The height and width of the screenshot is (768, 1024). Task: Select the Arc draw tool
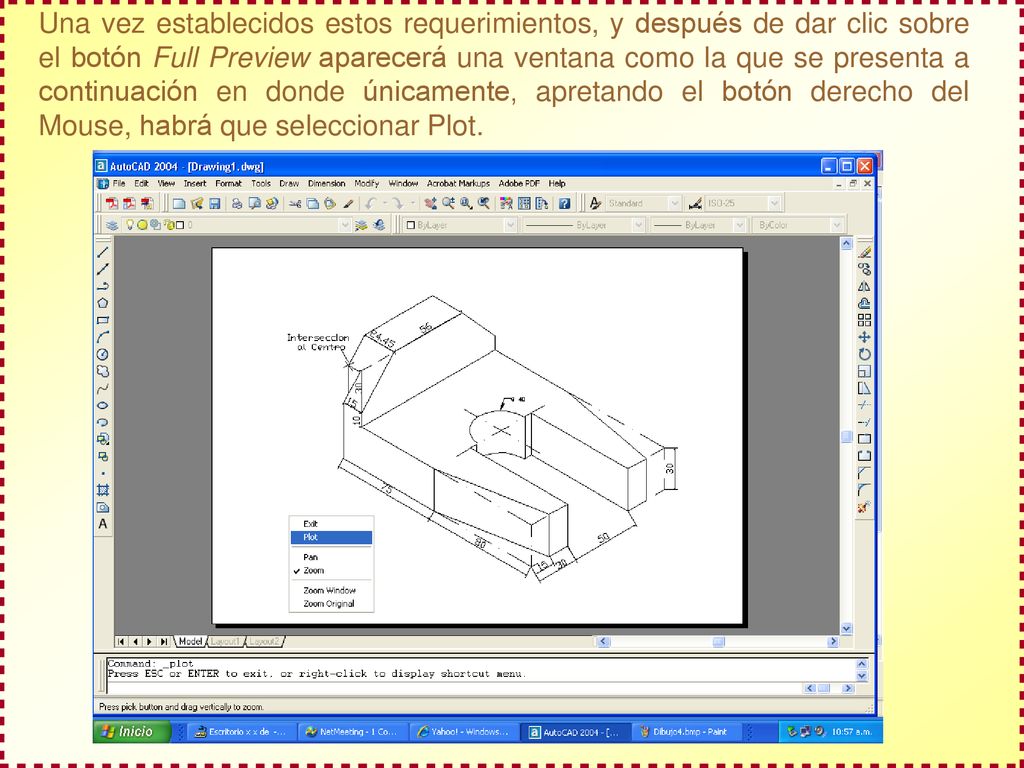[103, 337]
